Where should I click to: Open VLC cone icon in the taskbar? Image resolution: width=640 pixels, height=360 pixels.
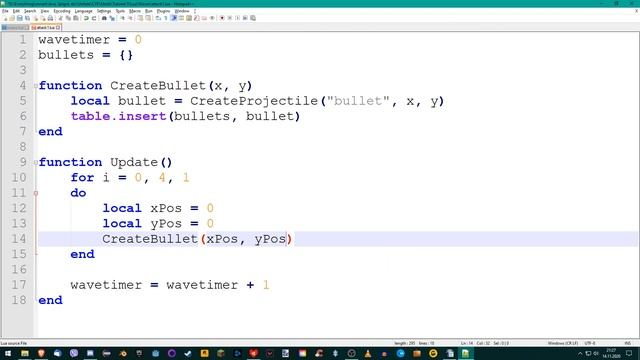(368, 353)
